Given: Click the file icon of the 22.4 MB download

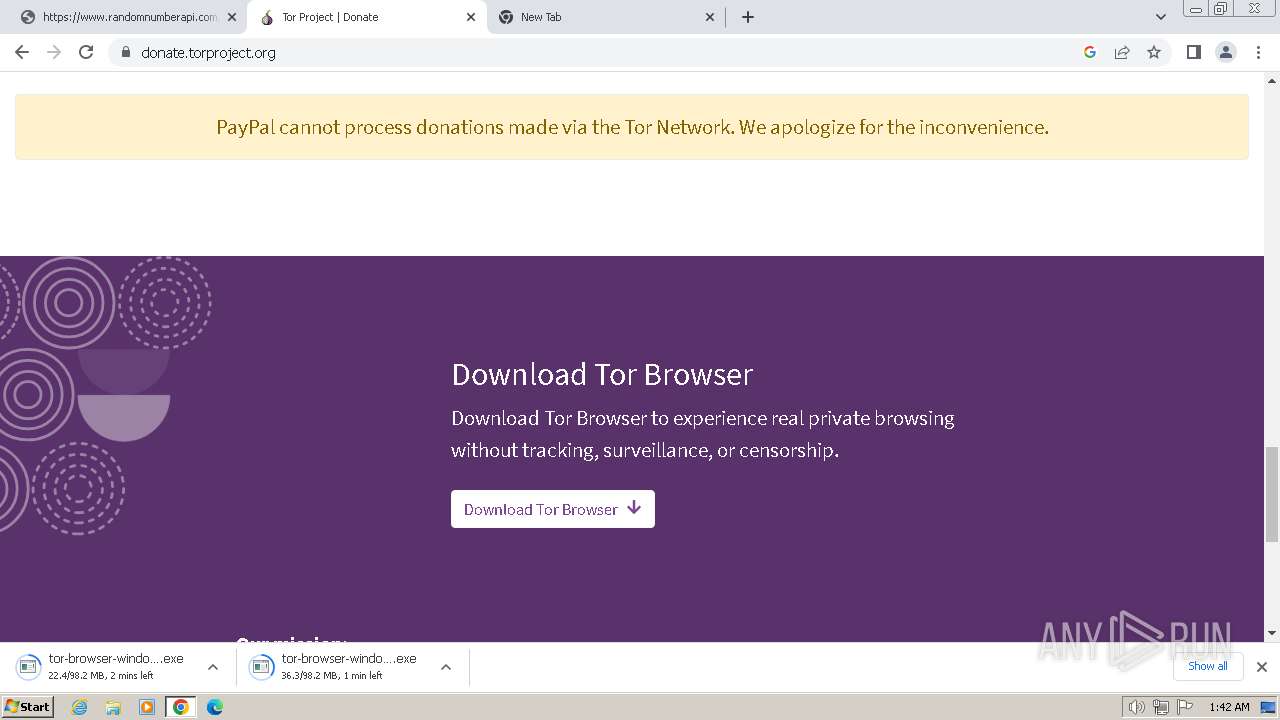Looking at the screenshot, I should pos(29,666).
